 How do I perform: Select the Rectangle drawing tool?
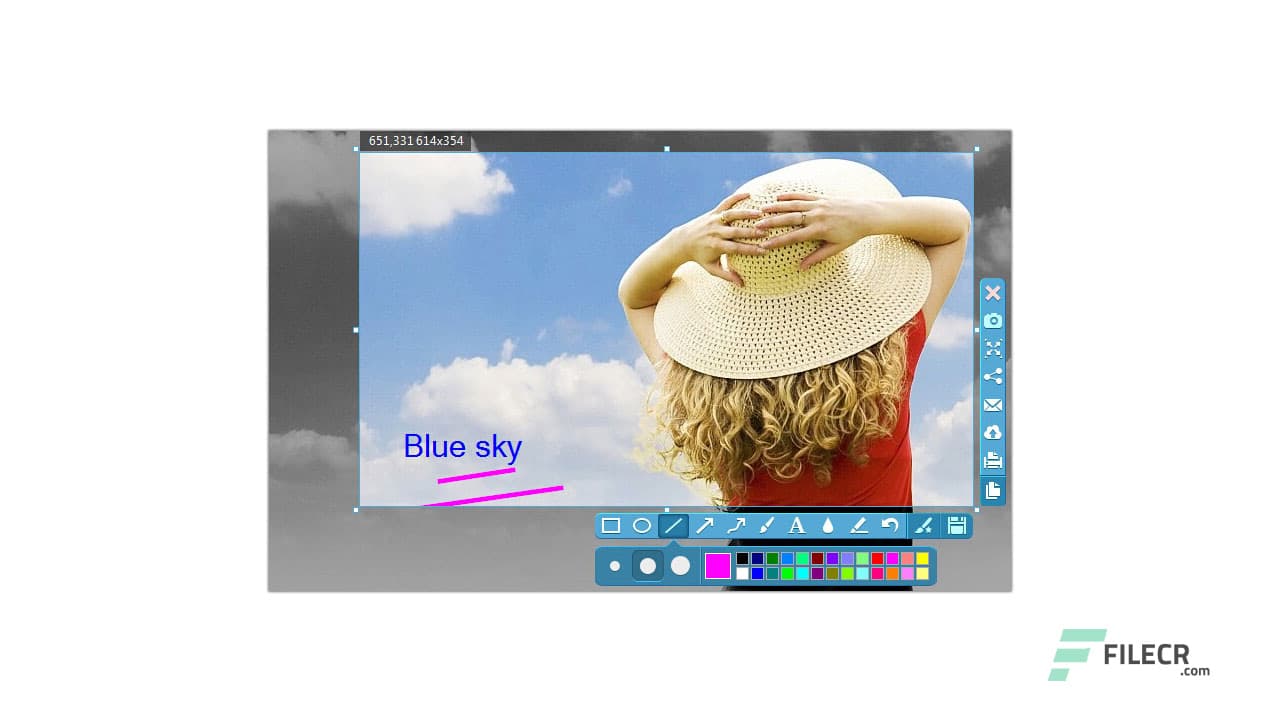pos(611,525)
